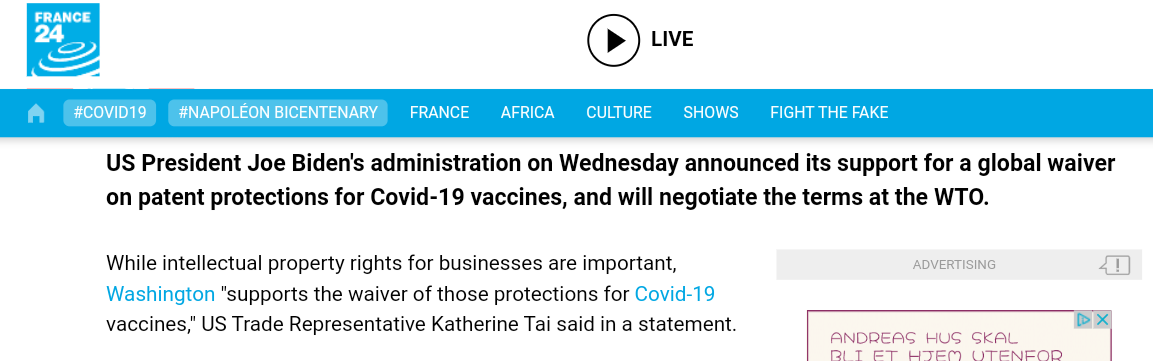The width and height of the screenshot is (1153, 361).
Task: Click the Katherine Tai statement paragraph
Action: tap(421, 294)
